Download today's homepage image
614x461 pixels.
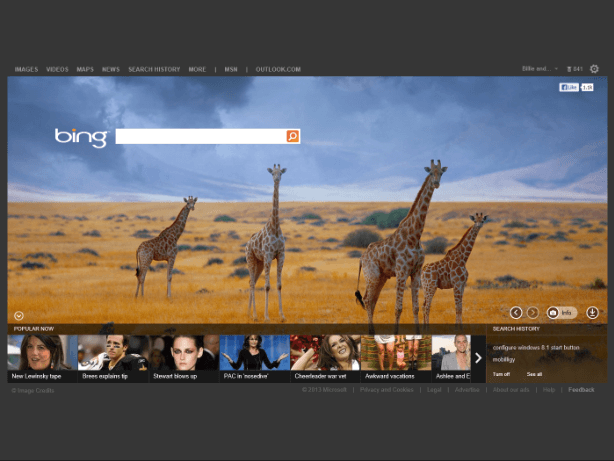[x=592, y=313]
